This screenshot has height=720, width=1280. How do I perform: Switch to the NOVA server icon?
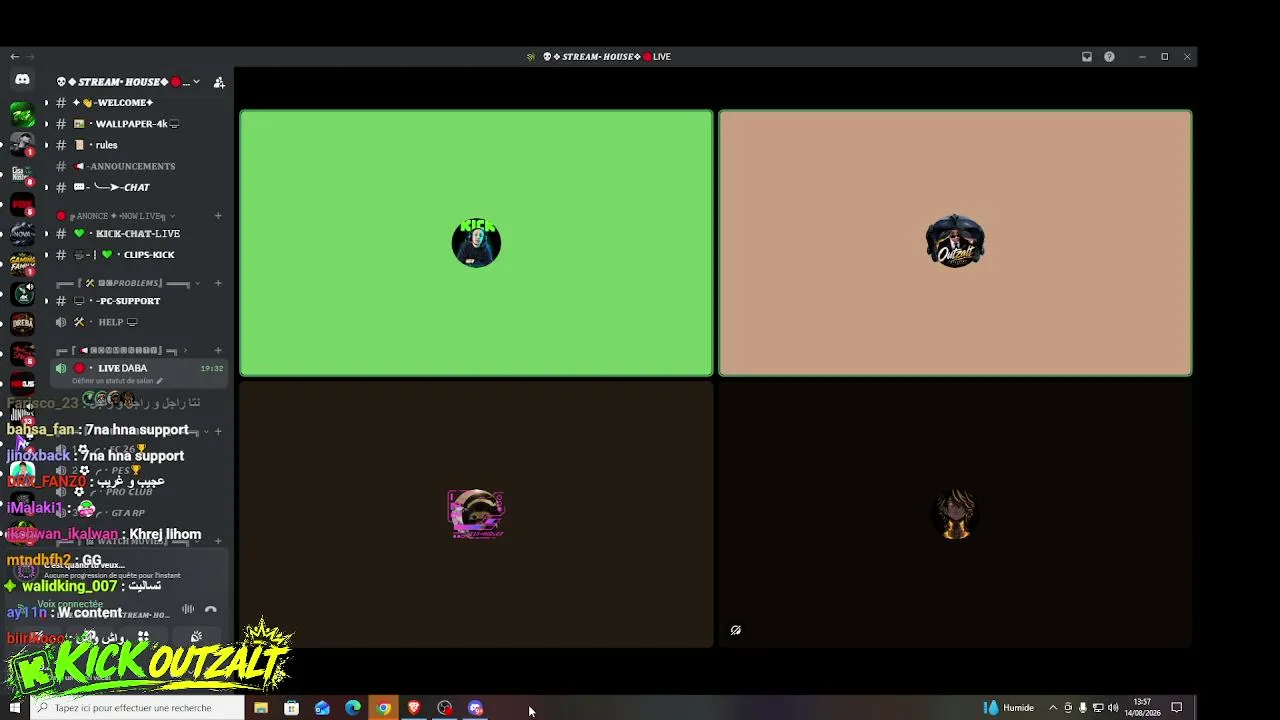pos(22,234)
